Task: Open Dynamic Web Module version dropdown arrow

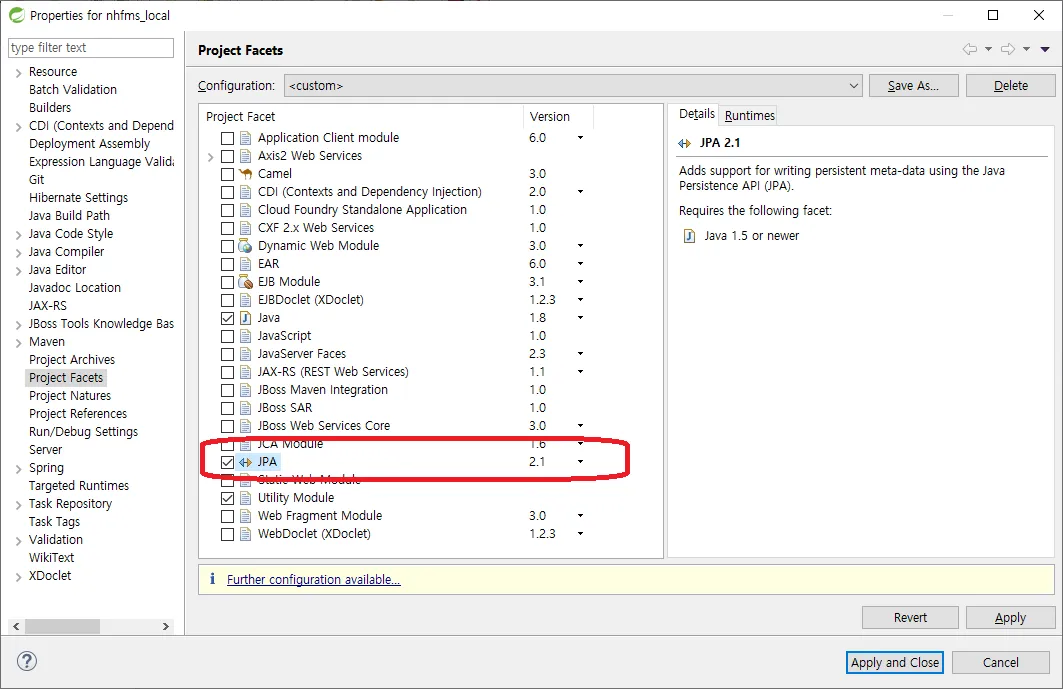Action: click(580, 245)
